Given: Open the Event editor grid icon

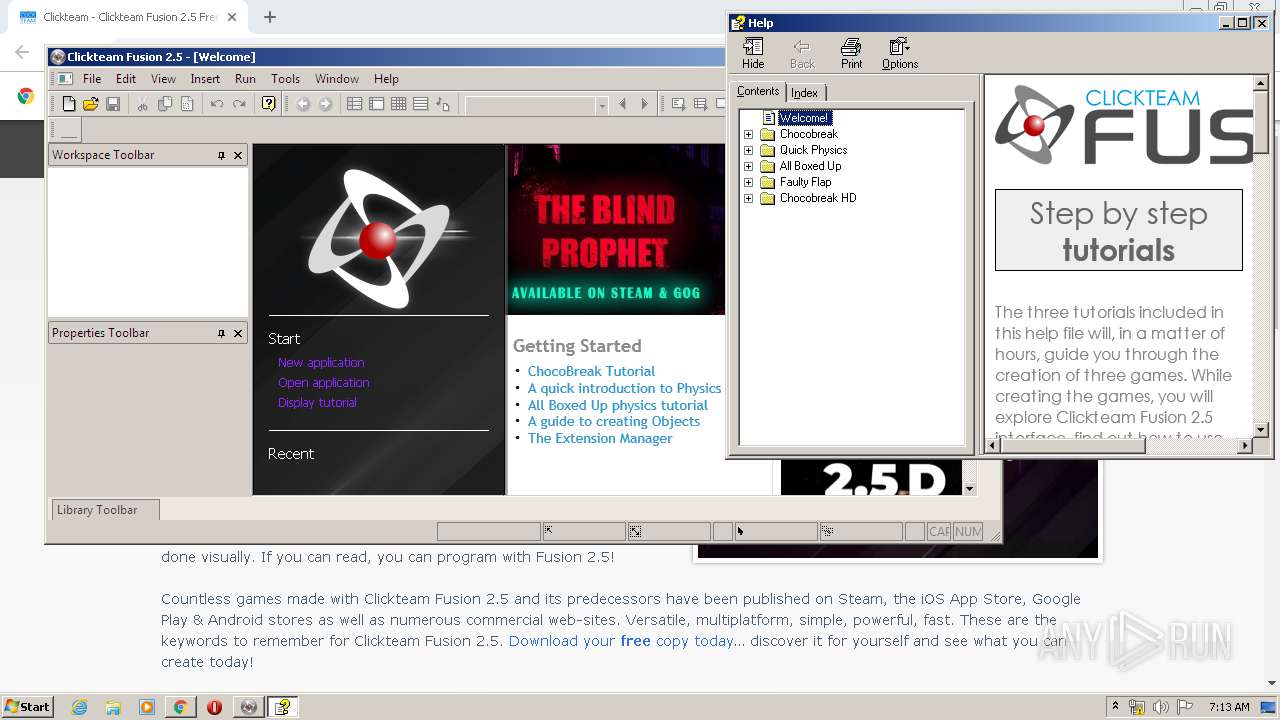Looking at the screenshot, I should point(398,104).
